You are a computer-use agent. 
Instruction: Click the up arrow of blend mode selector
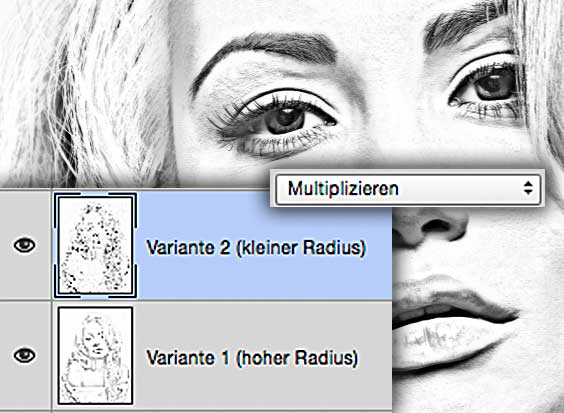528,183
